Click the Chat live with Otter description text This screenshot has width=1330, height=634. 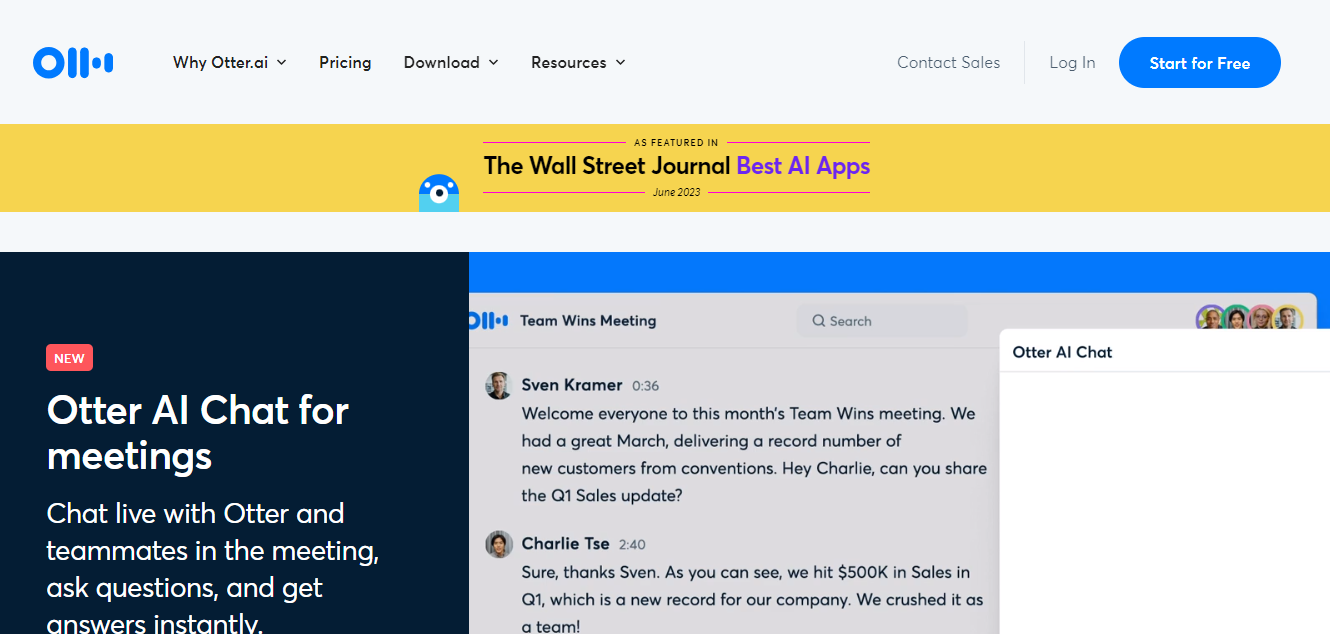[213, 569]
